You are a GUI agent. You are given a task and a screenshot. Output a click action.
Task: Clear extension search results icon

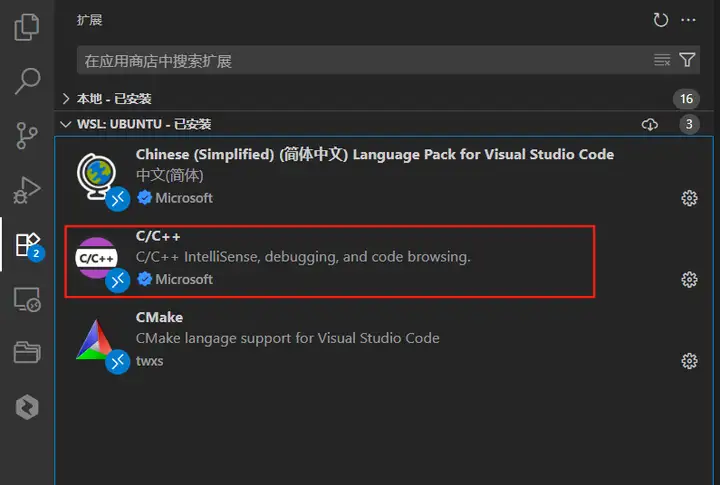pos(662,60)
